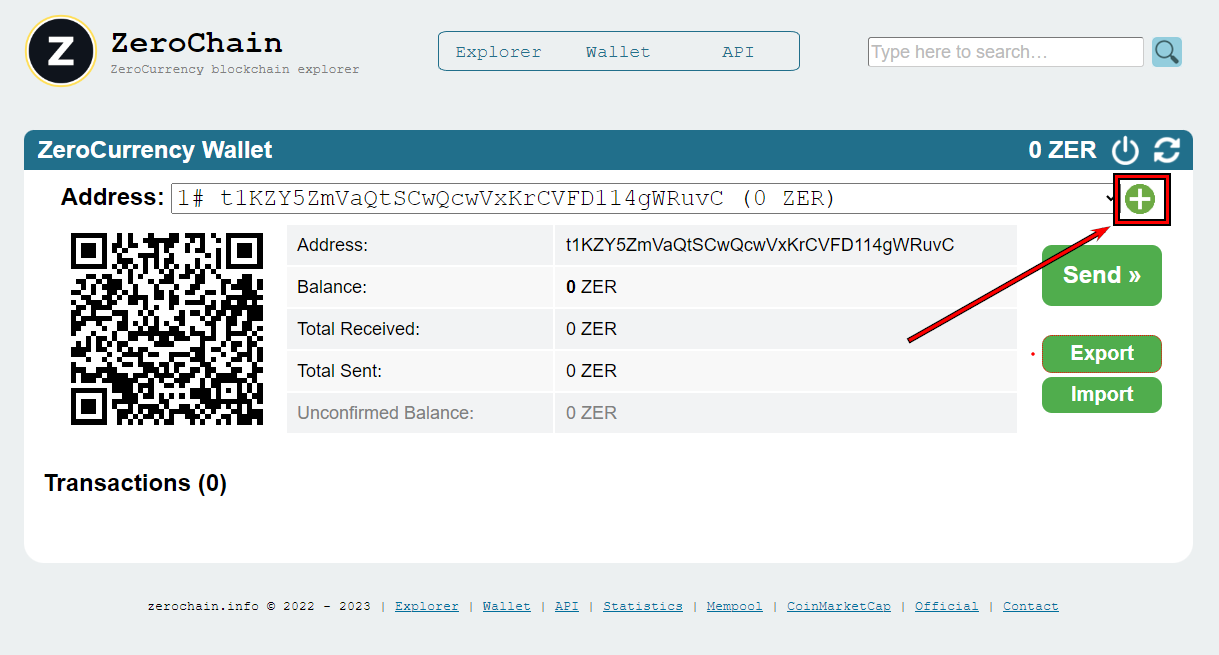This screenshot has width=1219, height=655.
Task: Open the footer API link
Action: (x=567, y=606)
